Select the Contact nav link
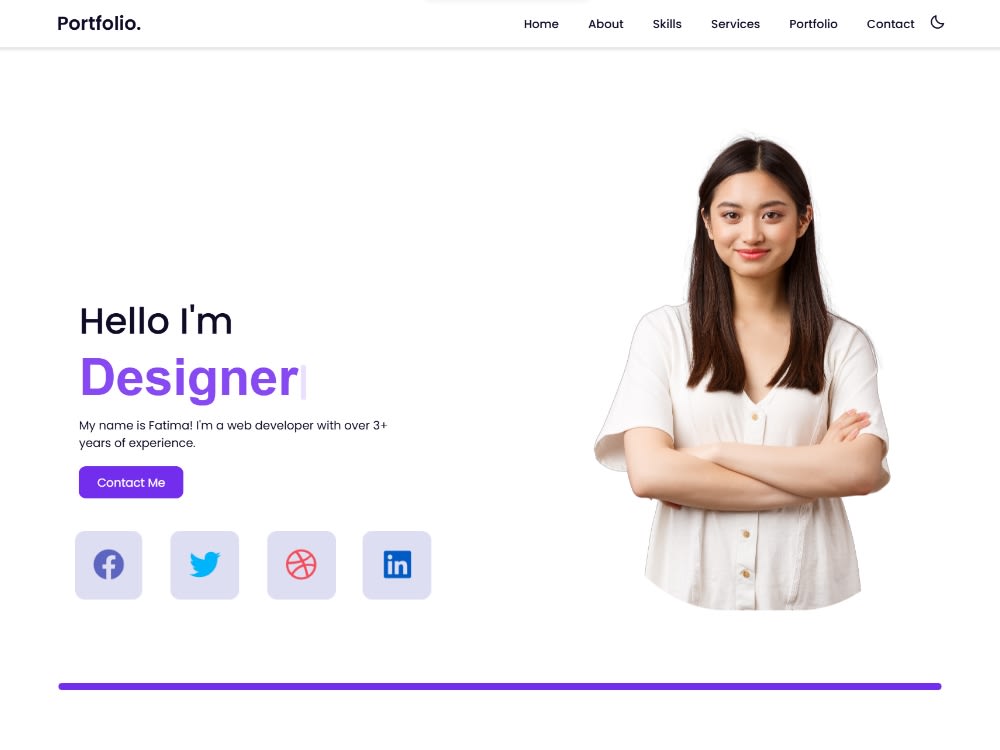 [x=890, y=24]
